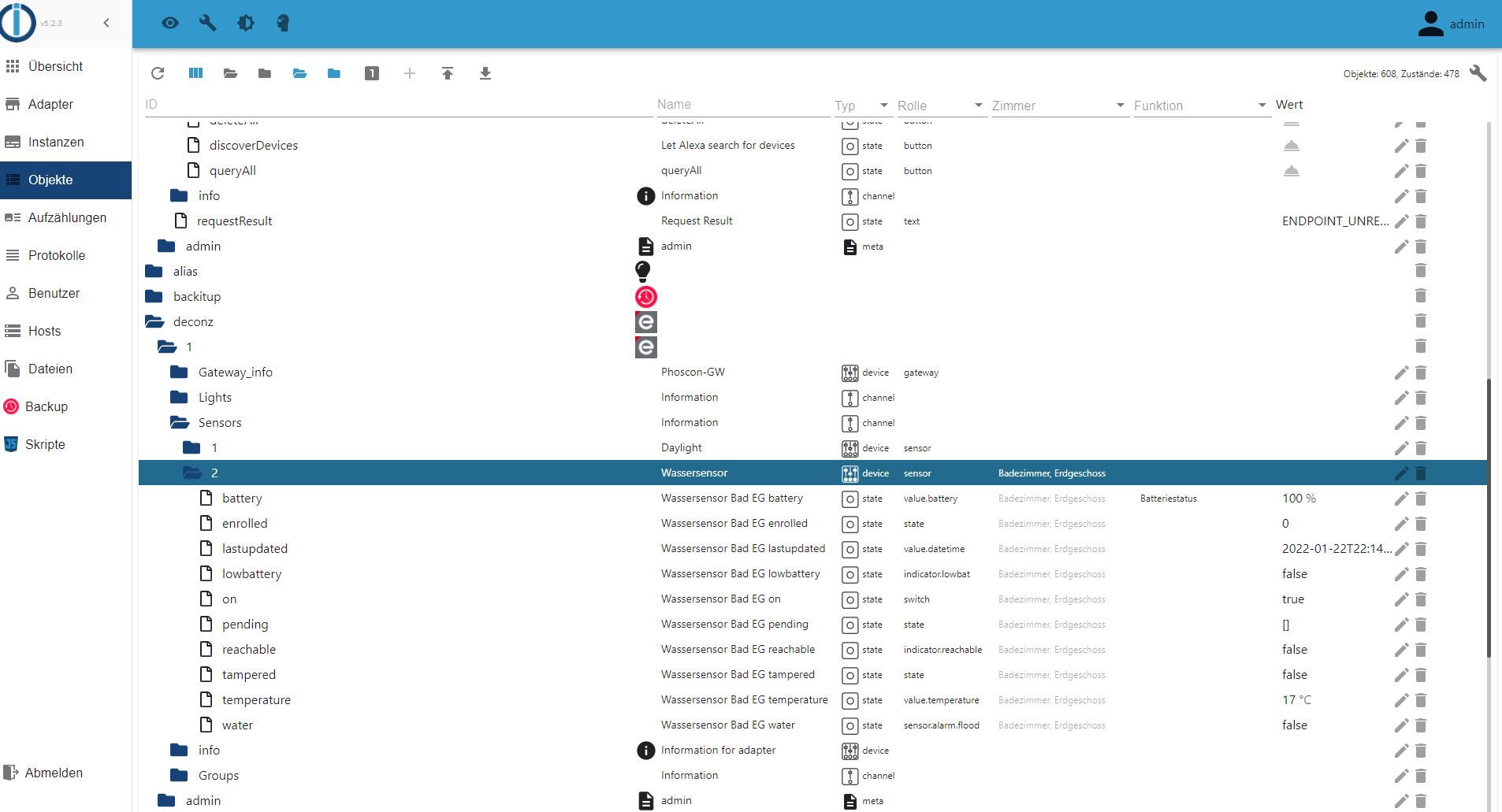Collapse the sidebar with chevron arrow

coord(106,23)
